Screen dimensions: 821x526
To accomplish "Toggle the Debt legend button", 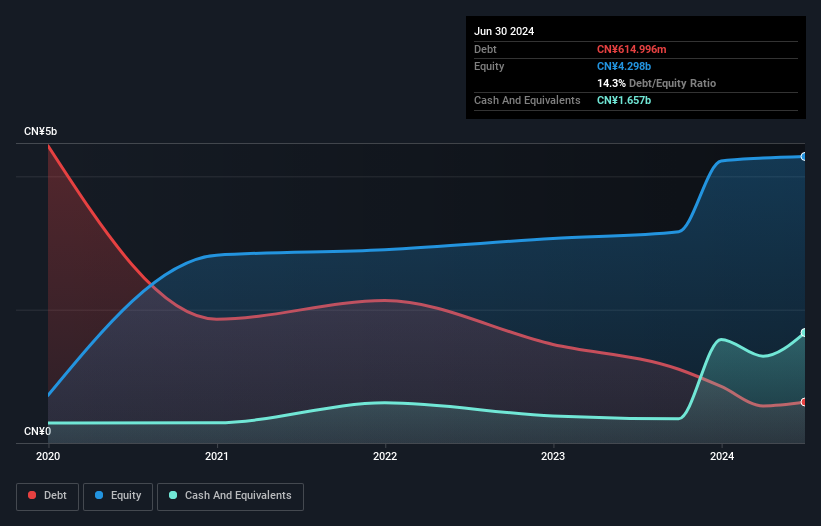I will pos(48,496).
